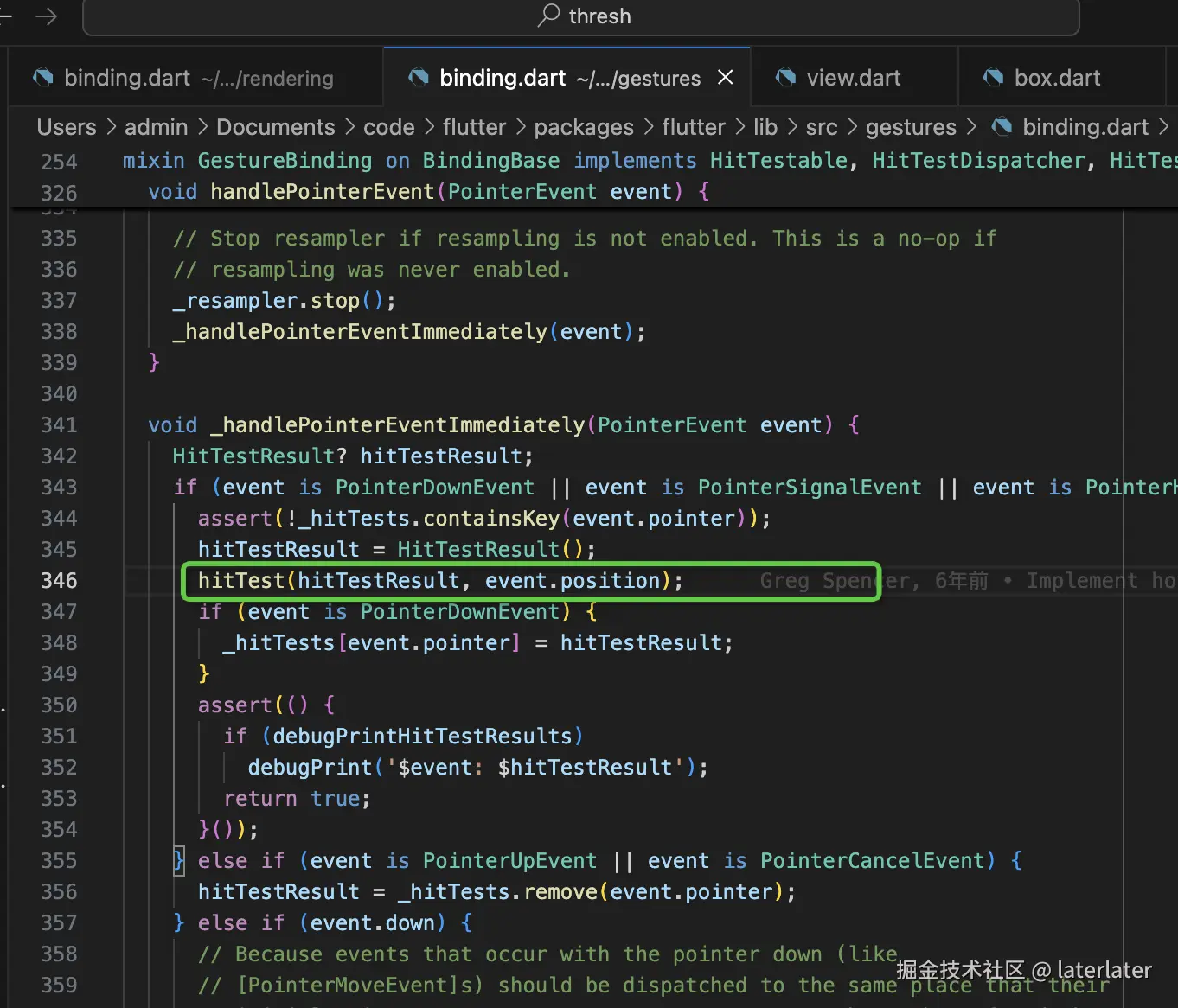
Task: Select binding.dart in the breadcrumb
Action: pyautogui.click(x=1085, y=127)
